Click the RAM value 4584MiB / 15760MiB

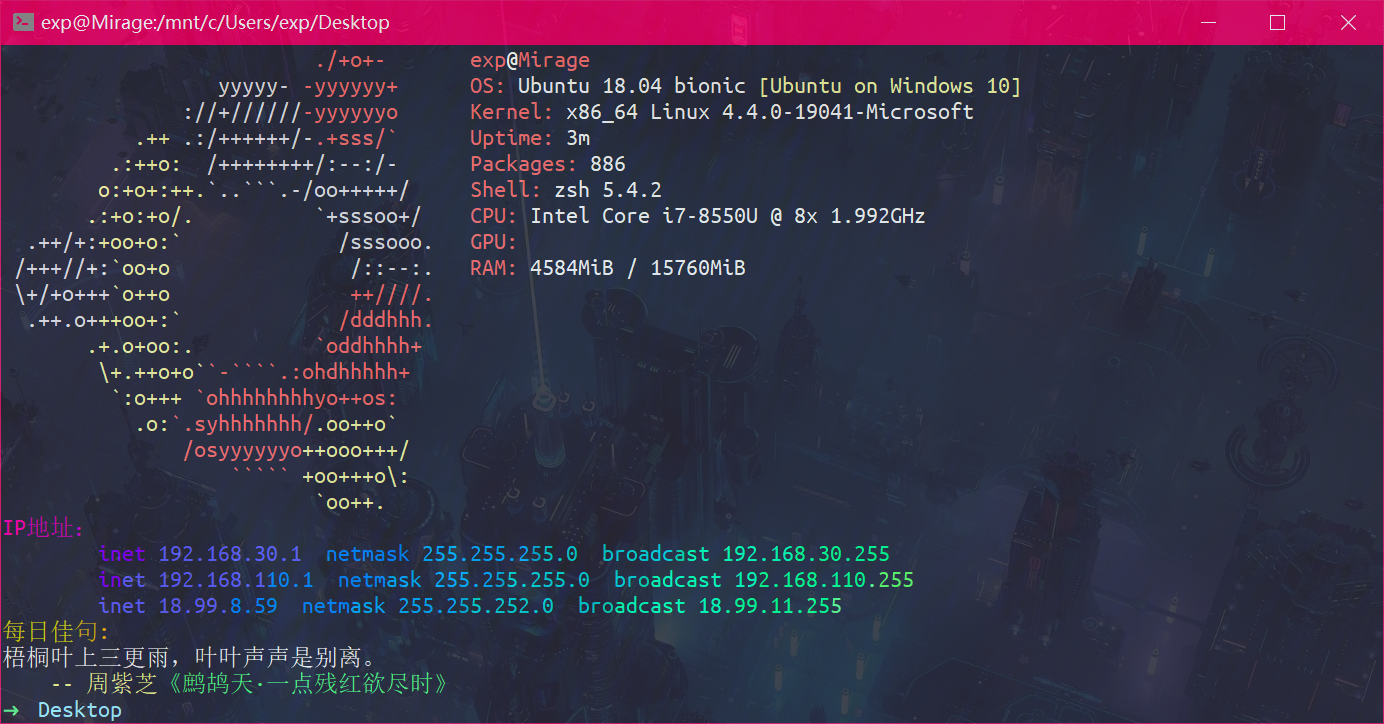click(638, 268)
